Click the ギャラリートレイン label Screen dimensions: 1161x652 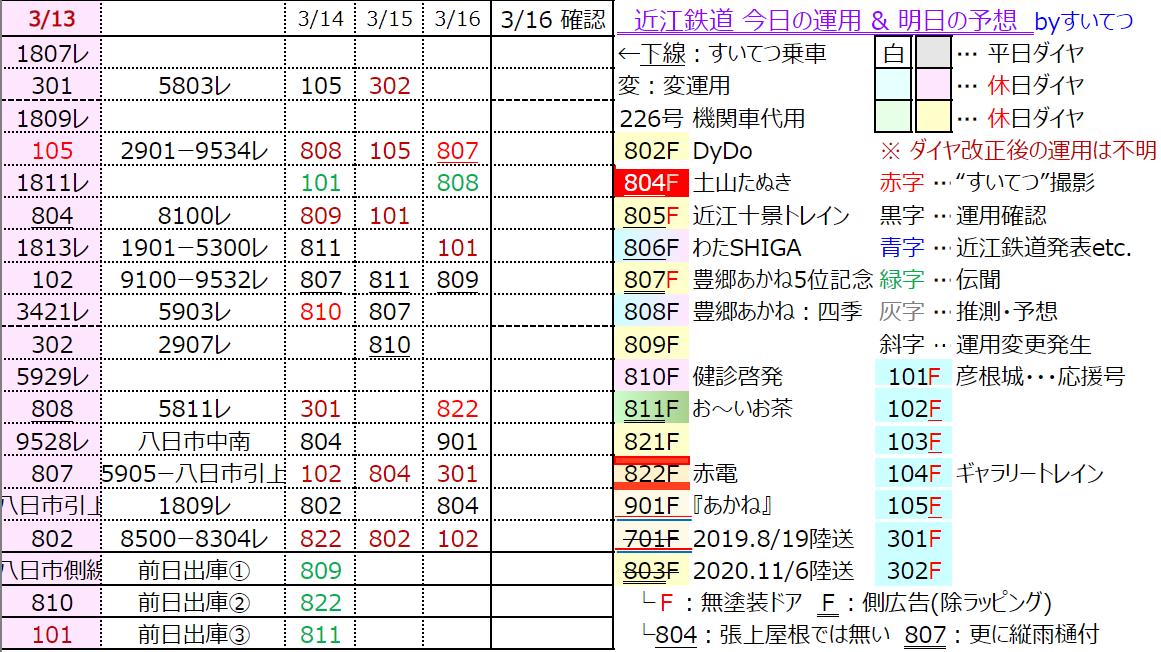click(1029, 474)
